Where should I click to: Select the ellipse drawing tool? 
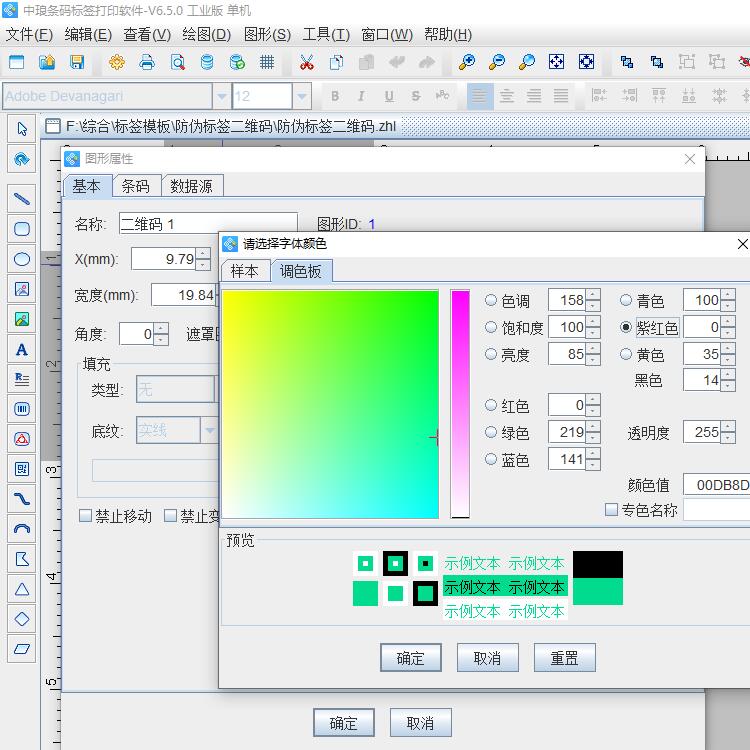pos(22,259)
